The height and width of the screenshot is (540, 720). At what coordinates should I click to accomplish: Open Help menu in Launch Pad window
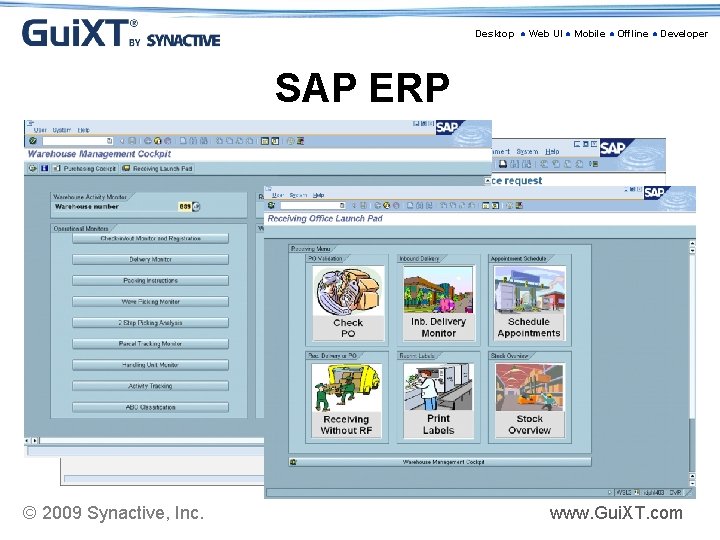pyautogui.click(x=318, y=195)
